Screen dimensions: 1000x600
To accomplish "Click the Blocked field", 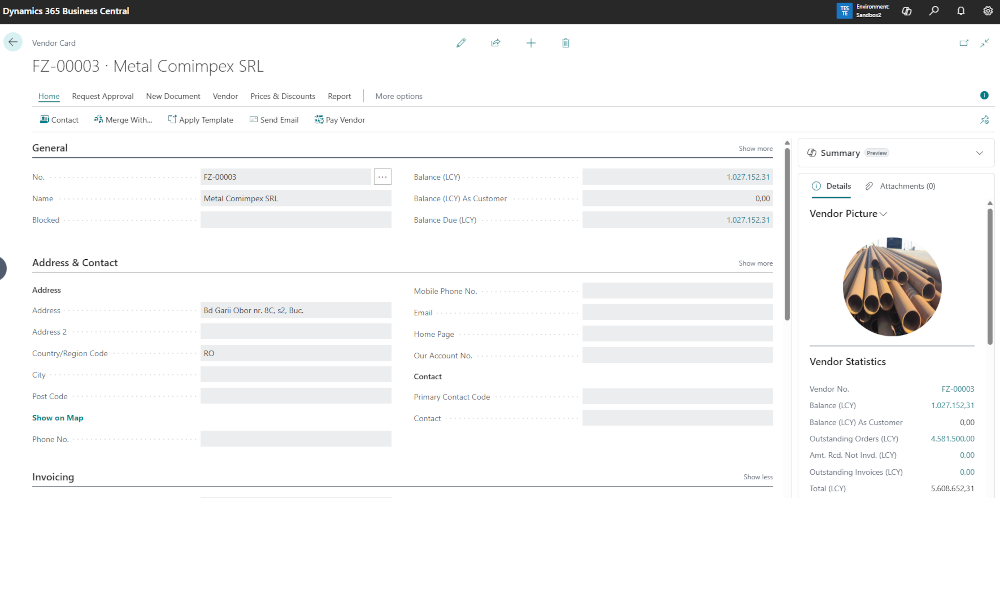I will [296, 220].
